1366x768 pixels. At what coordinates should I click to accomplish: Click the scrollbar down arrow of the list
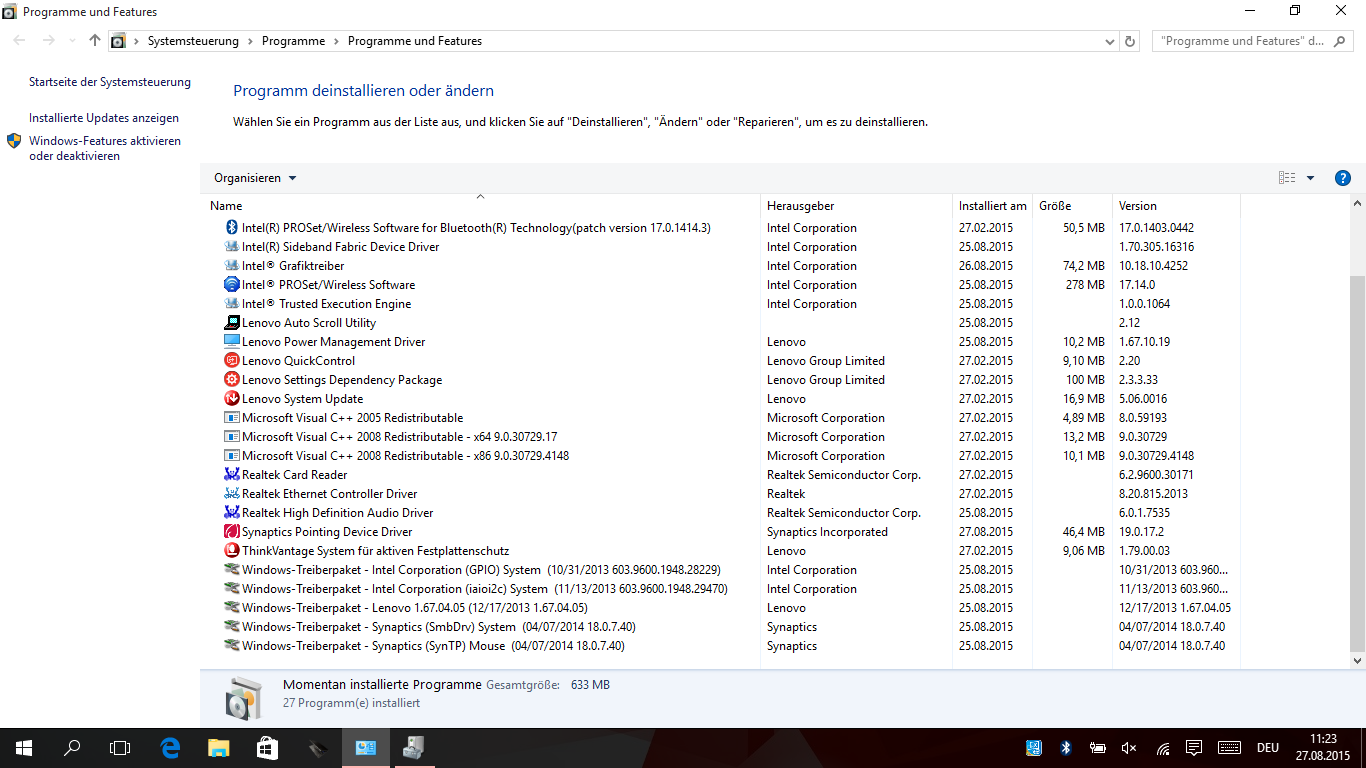tap(1357, 661)
